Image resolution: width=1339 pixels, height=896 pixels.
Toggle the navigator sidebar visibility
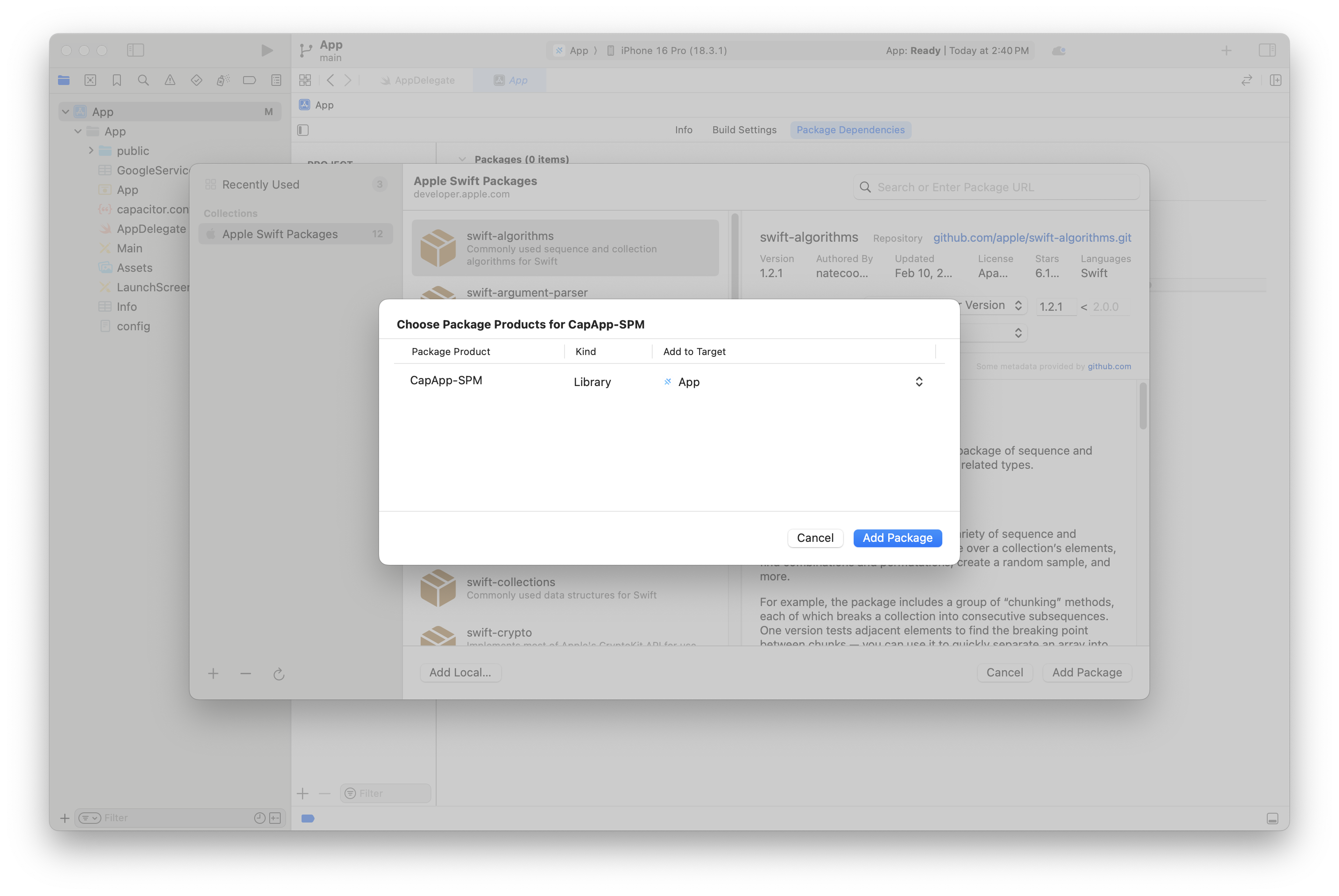click(136, 50)
